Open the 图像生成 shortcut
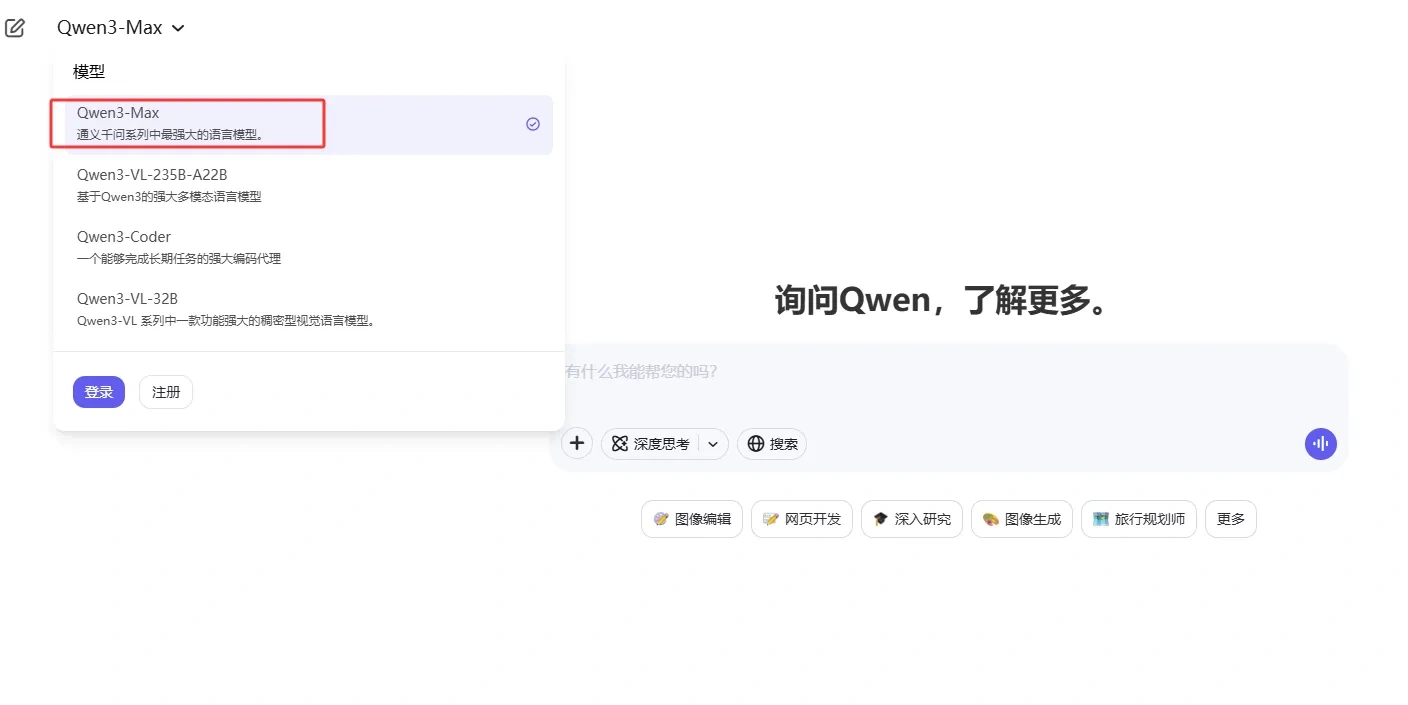This screenshot has height=705, width=1408. pos(1021,518)
